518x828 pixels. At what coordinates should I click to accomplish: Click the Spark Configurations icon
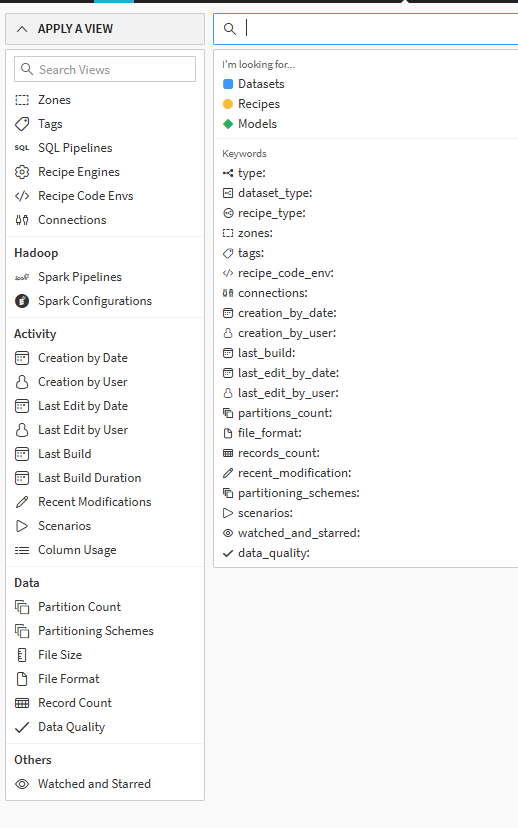[x=22, y=301]
